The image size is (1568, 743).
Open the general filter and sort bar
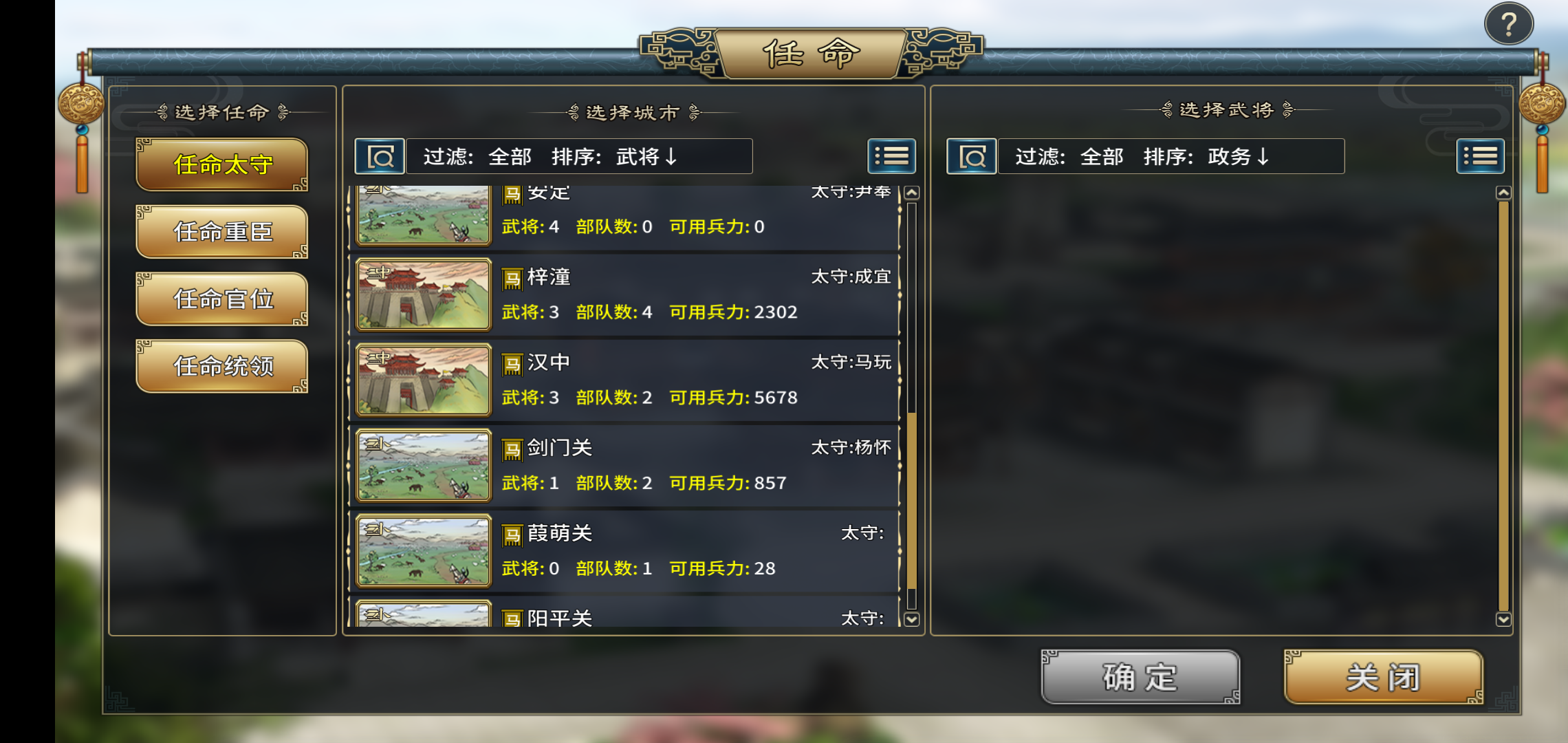(1170, 156)
